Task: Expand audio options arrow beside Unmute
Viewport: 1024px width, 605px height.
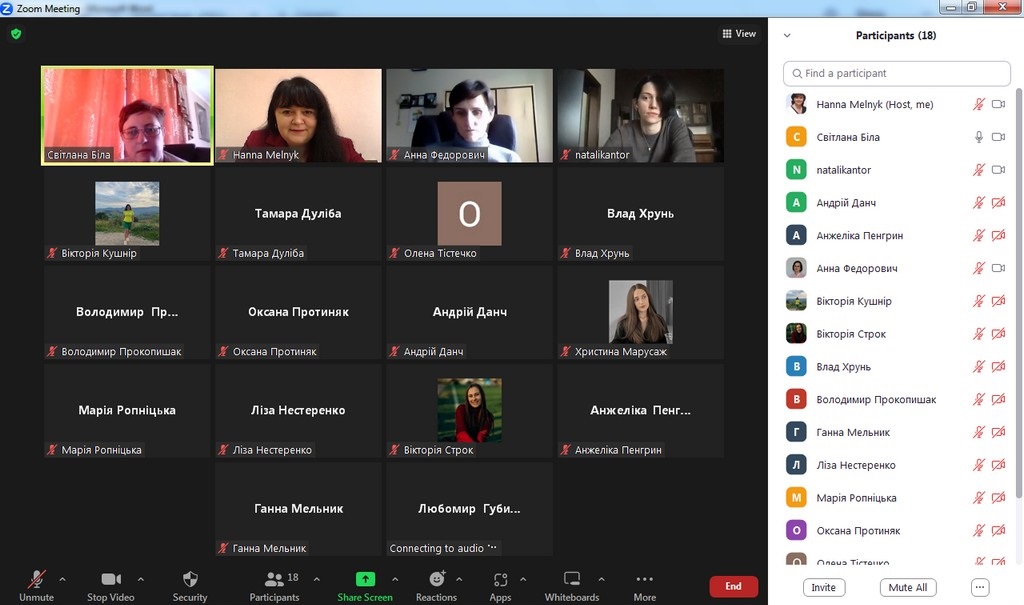Action: tap(62, 579)
